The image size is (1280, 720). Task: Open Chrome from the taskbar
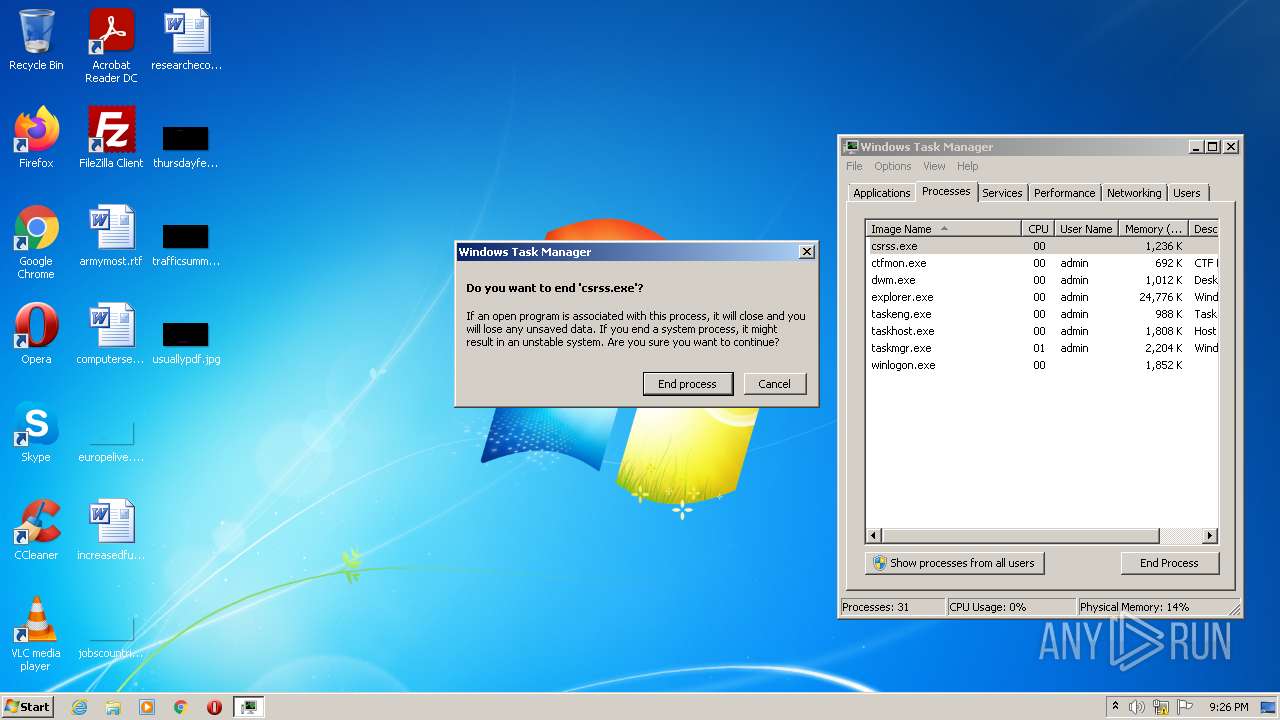click(181, 707)
